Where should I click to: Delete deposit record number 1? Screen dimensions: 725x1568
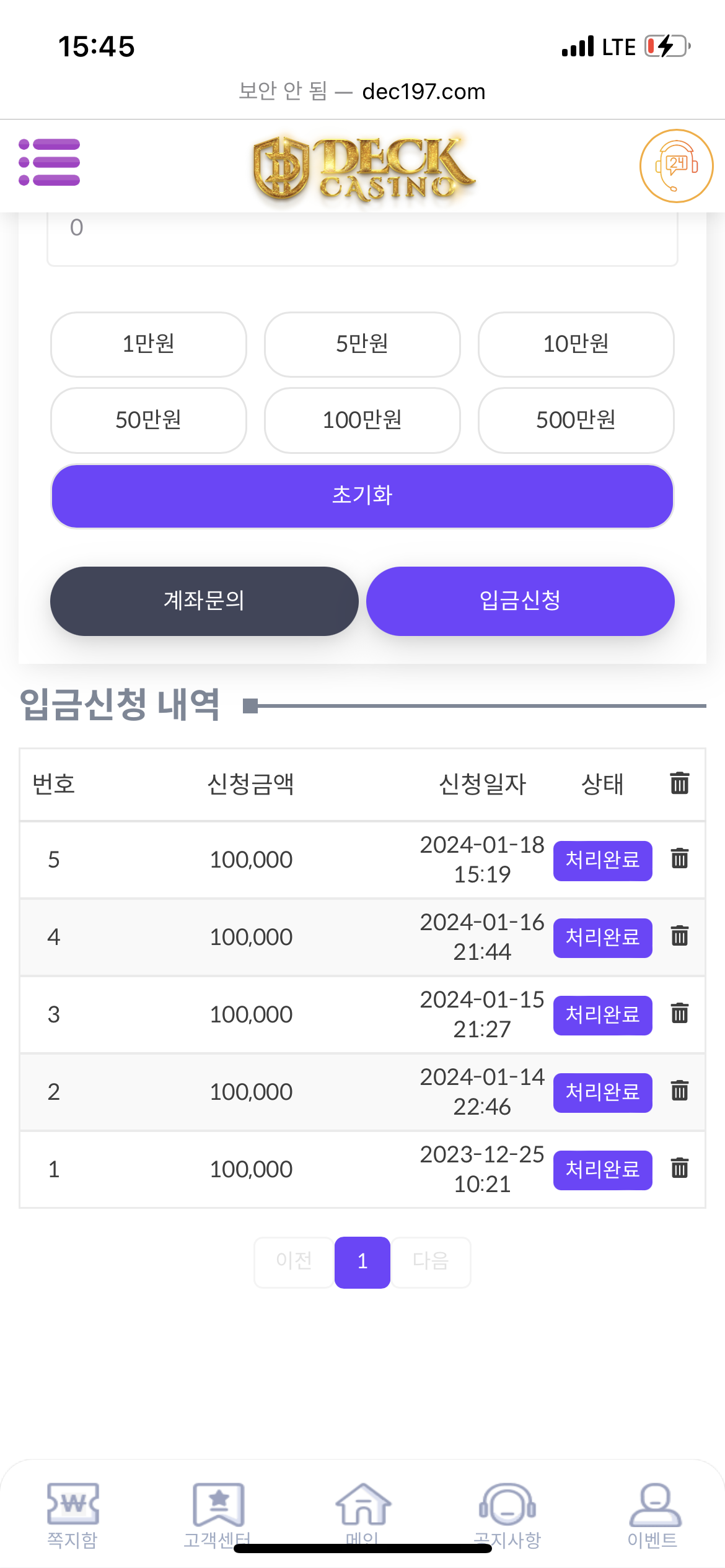click(x=680, y=1169)
